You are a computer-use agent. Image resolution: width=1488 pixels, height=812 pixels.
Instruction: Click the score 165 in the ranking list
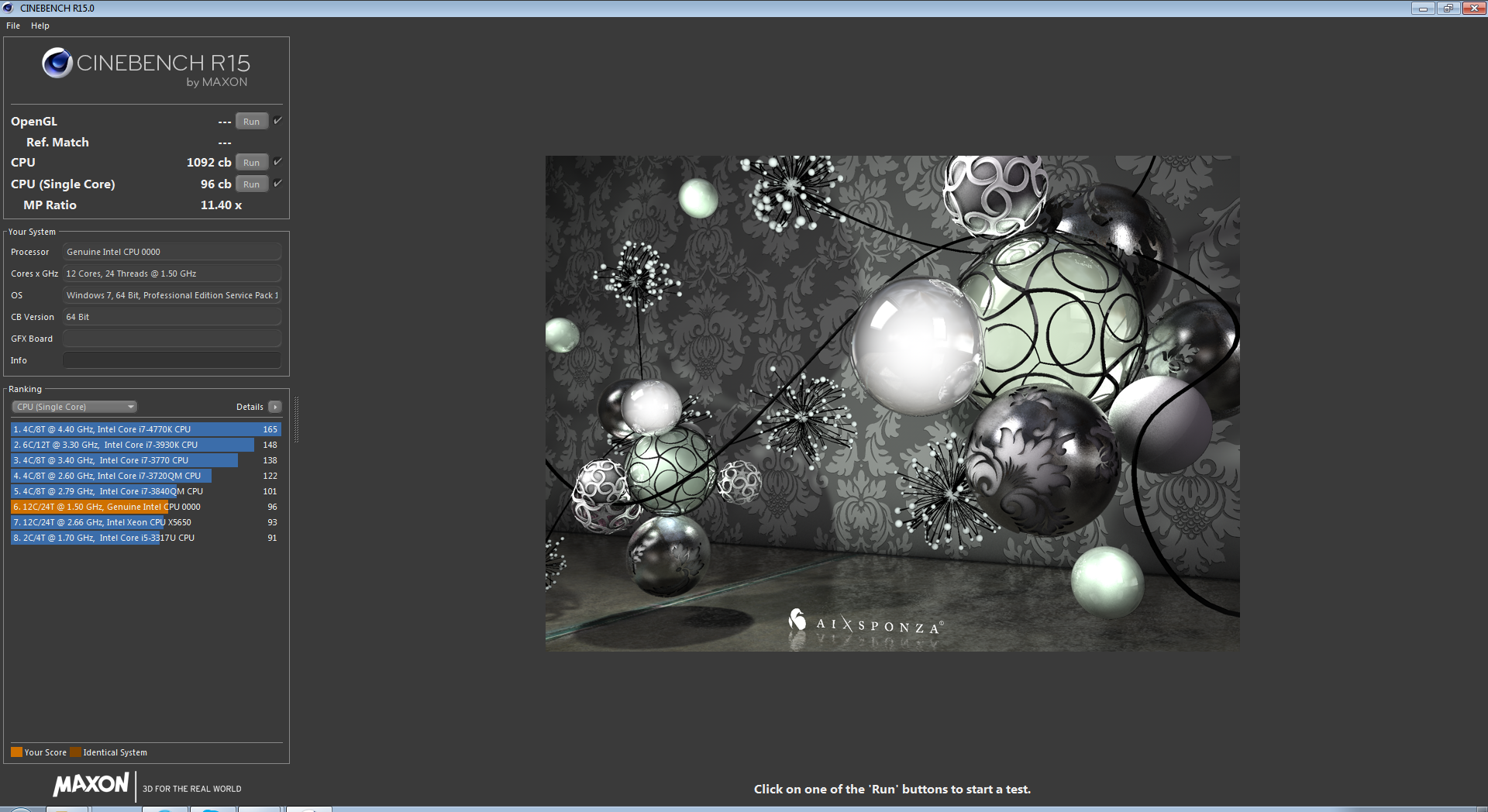[270, 429]
